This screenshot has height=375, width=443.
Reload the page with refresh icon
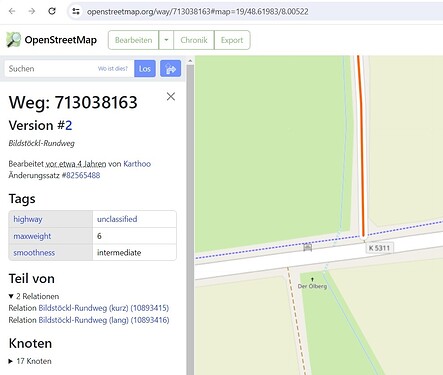(x=52, y=11)
